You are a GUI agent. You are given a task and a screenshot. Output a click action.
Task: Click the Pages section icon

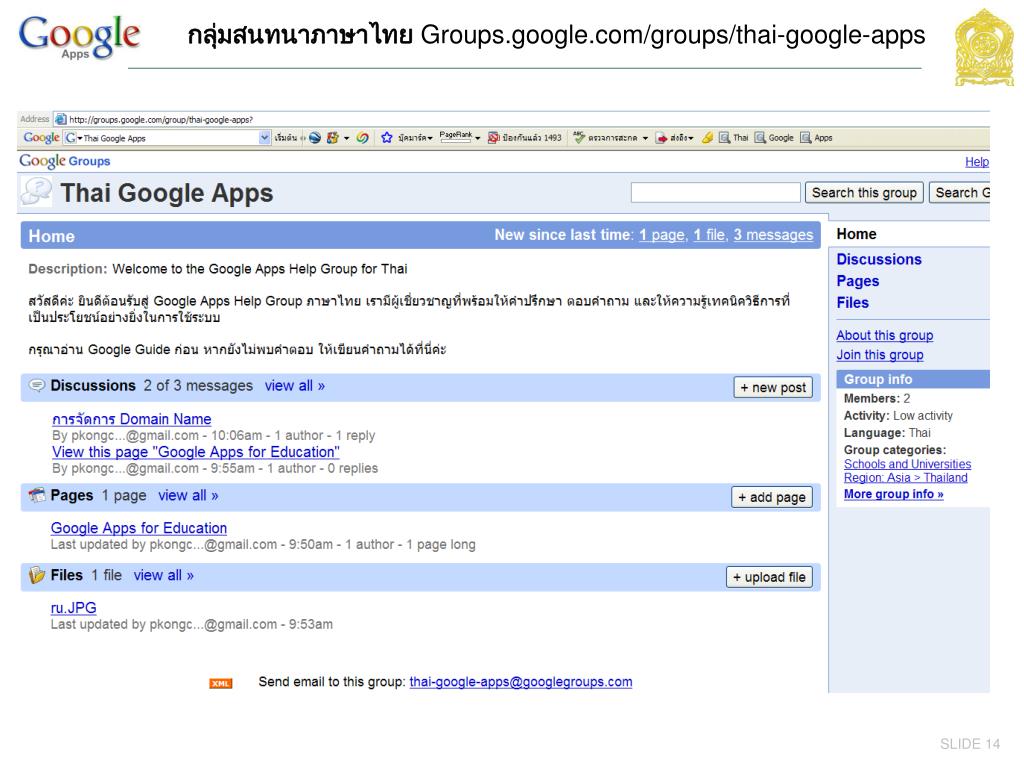point(37,496)
